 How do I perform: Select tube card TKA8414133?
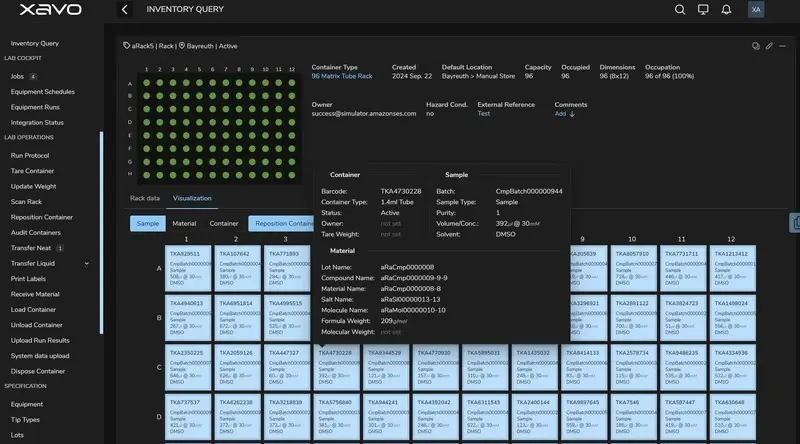click(584, 367)
